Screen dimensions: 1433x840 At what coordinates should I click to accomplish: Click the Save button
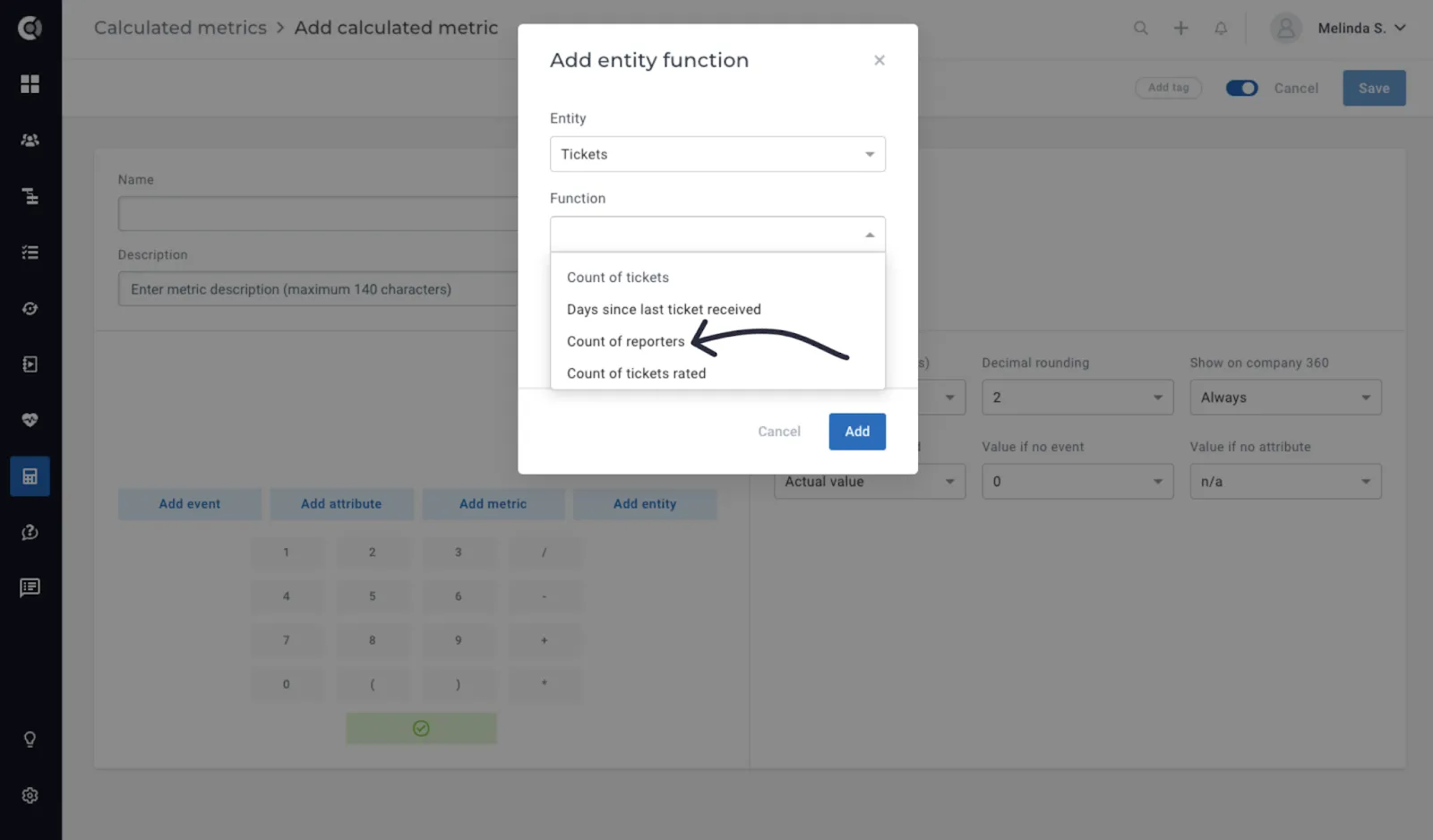click(x=1374, y=88)
